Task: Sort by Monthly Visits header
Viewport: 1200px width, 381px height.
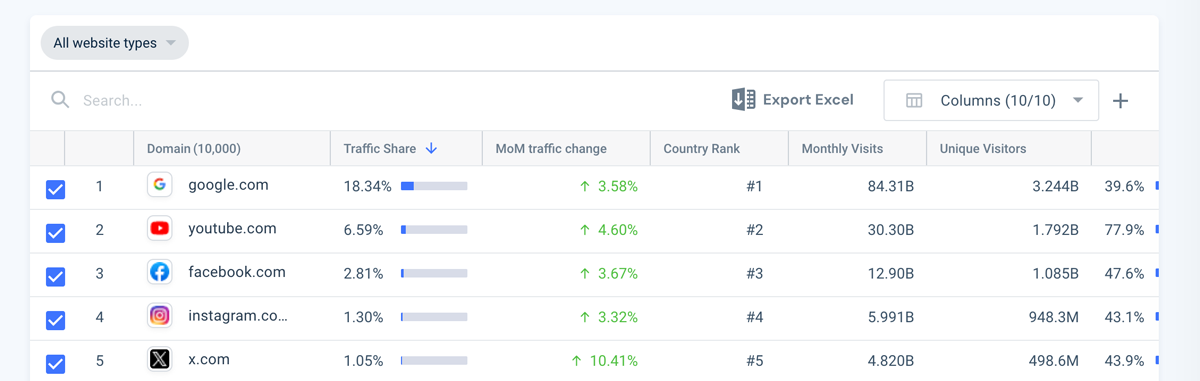Action: pos(842,149)
